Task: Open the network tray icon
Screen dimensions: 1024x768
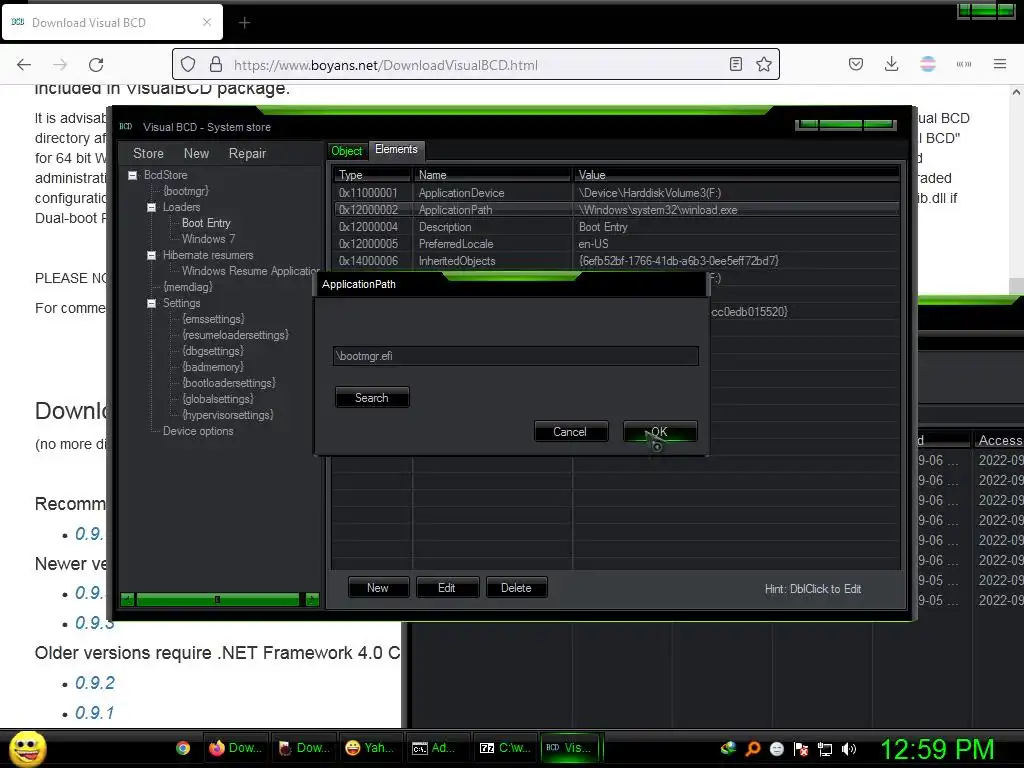Action: tap(825, 749)
